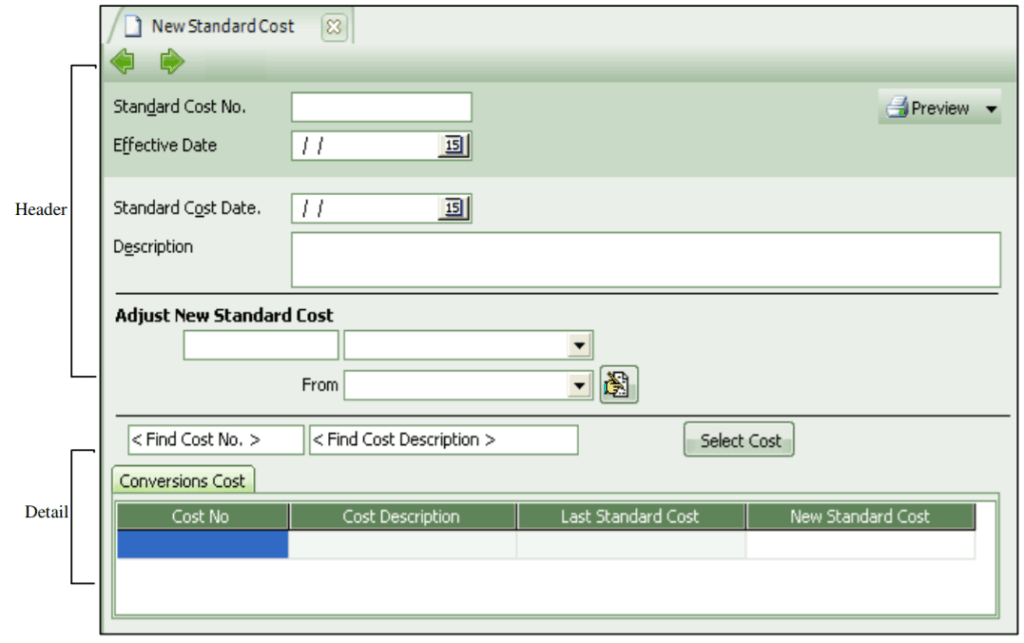The height and width of the screenshot is (643, 1024).
Task: Click inside the Description text box
Action: pos(646,260)
